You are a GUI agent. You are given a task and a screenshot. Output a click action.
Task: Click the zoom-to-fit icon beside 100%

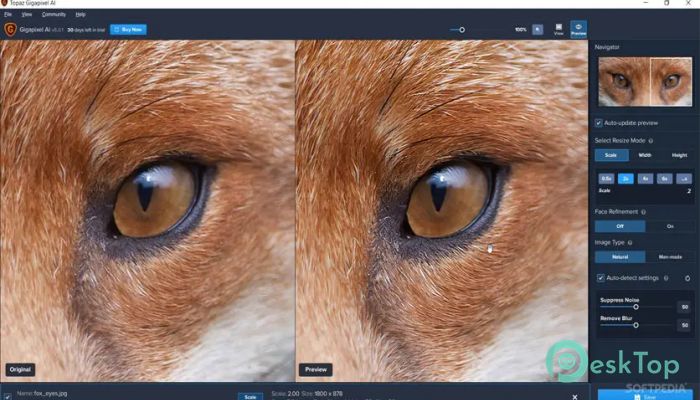(538, 30)
